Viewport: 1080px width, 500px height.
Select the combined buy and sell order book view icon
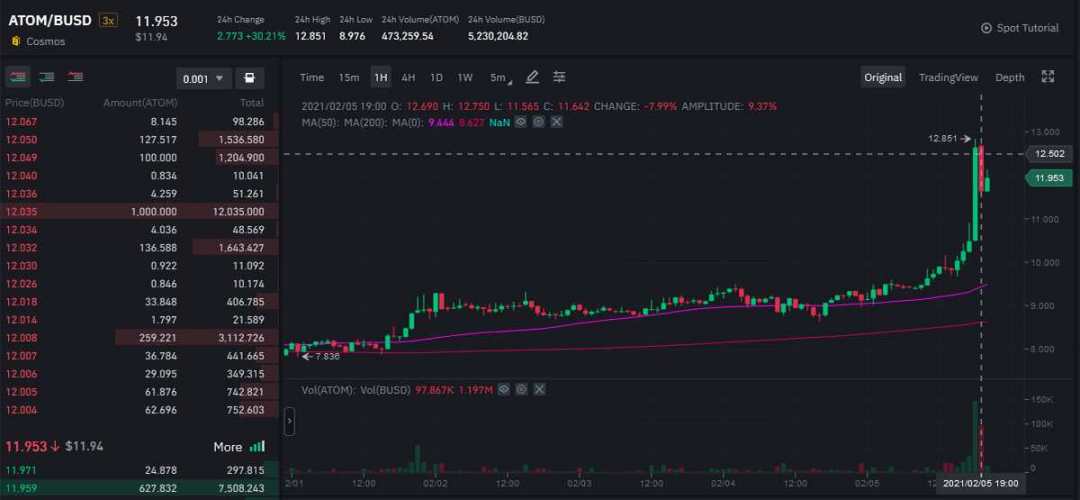click(x=18, y=77)
